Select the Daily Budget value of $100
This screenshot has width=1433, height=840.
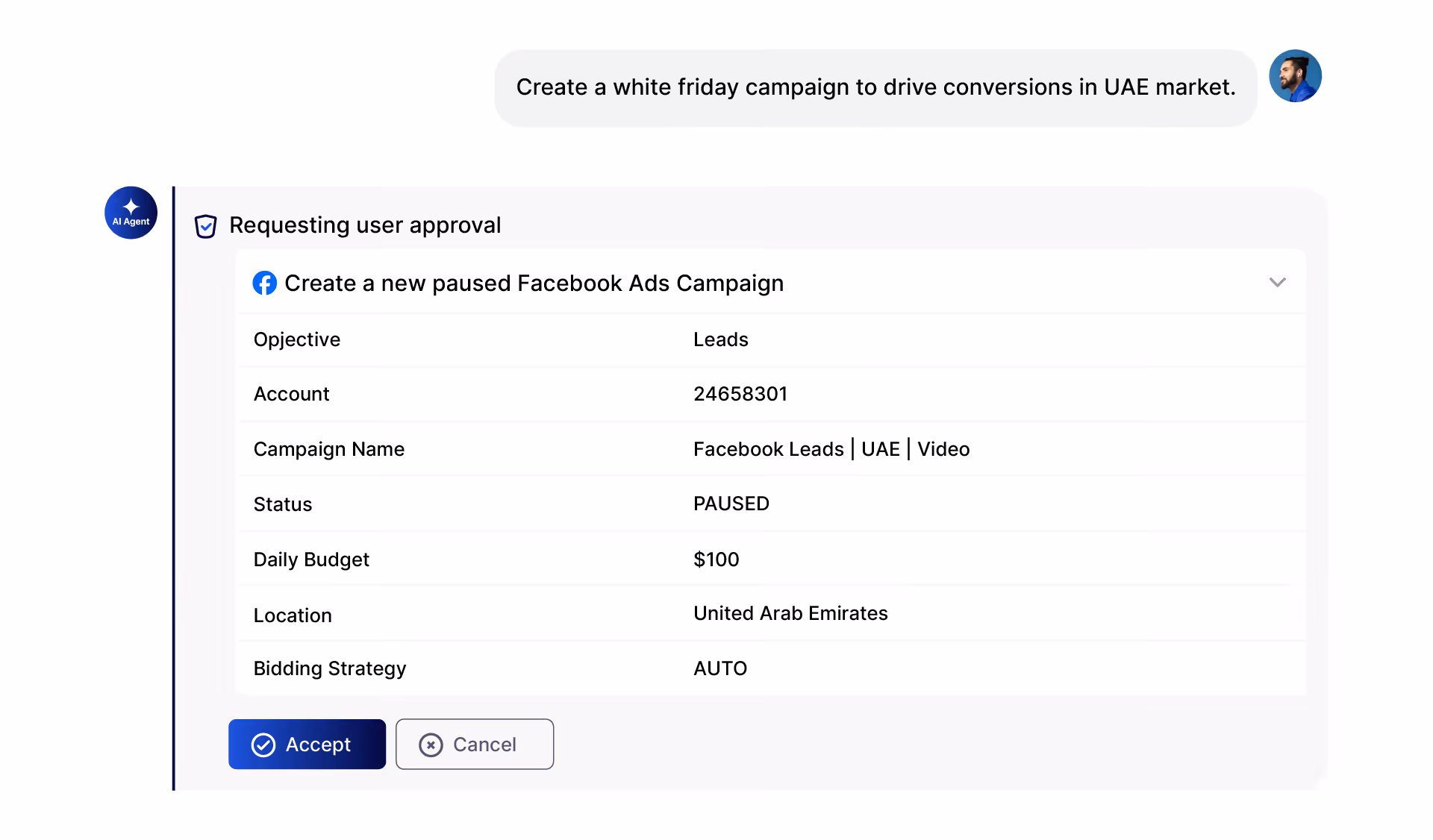point(716,559)
